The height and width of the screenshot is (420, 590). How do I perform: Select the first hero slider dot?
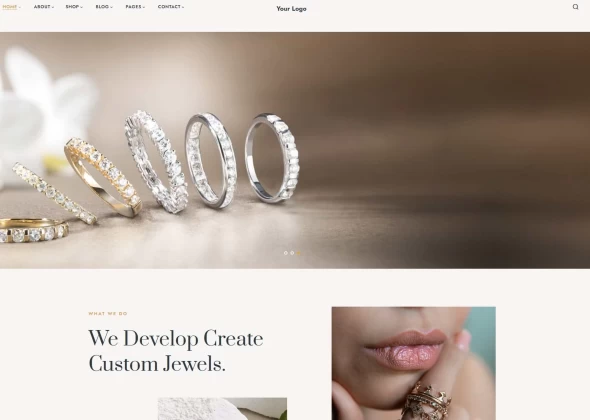pyautogui.click(x=286, y=253)
